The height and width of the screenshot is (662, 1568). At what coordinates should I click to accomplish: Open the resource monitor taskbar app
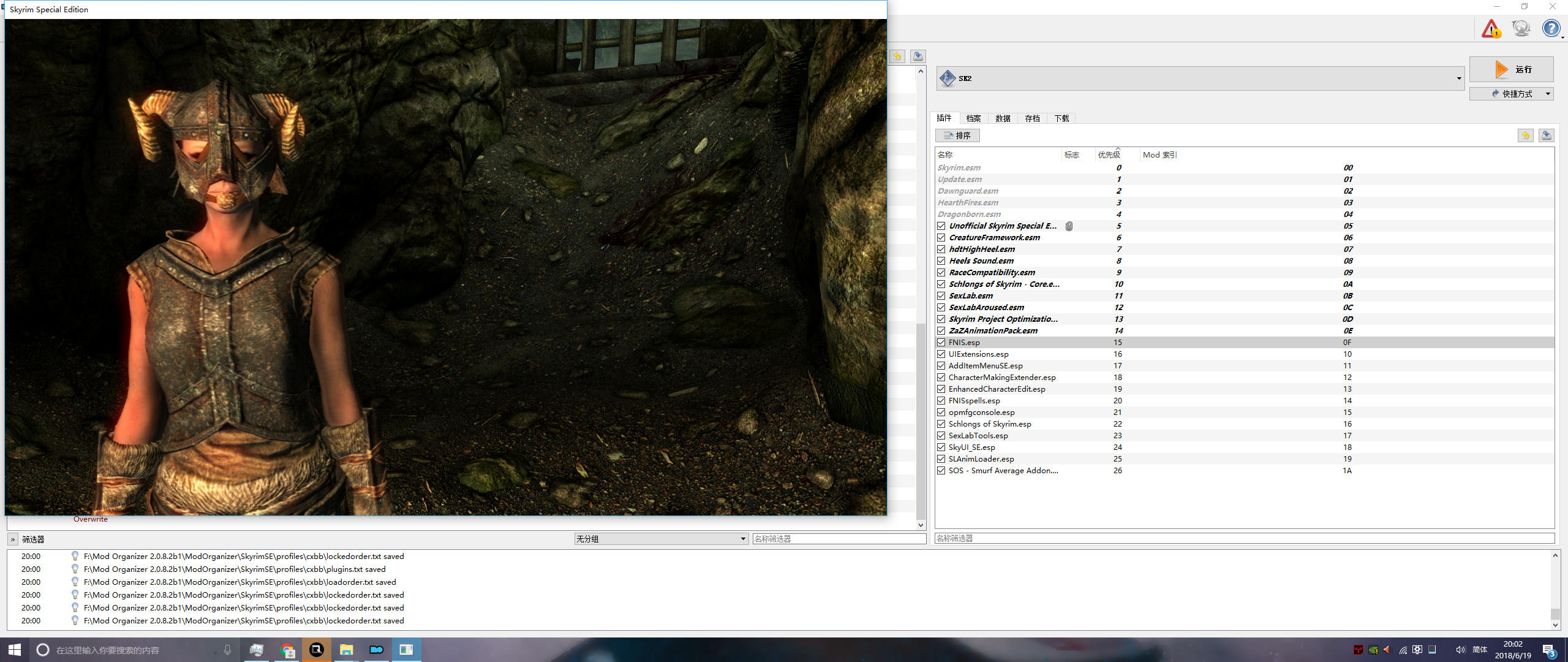tap(257, 650)
